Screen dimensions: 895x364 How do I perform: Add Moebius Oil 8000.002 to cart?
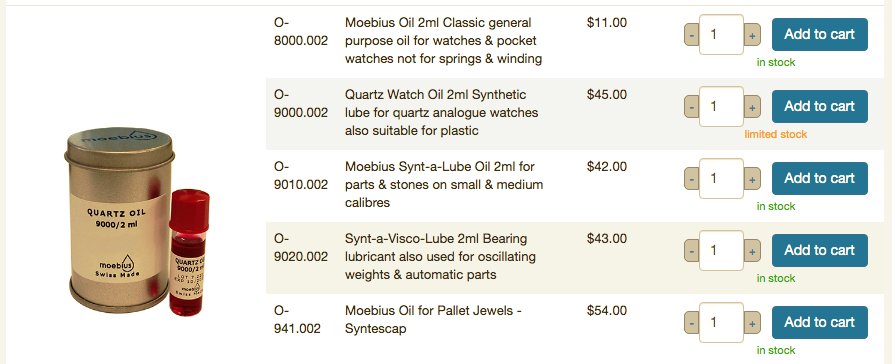coord(820,34)
